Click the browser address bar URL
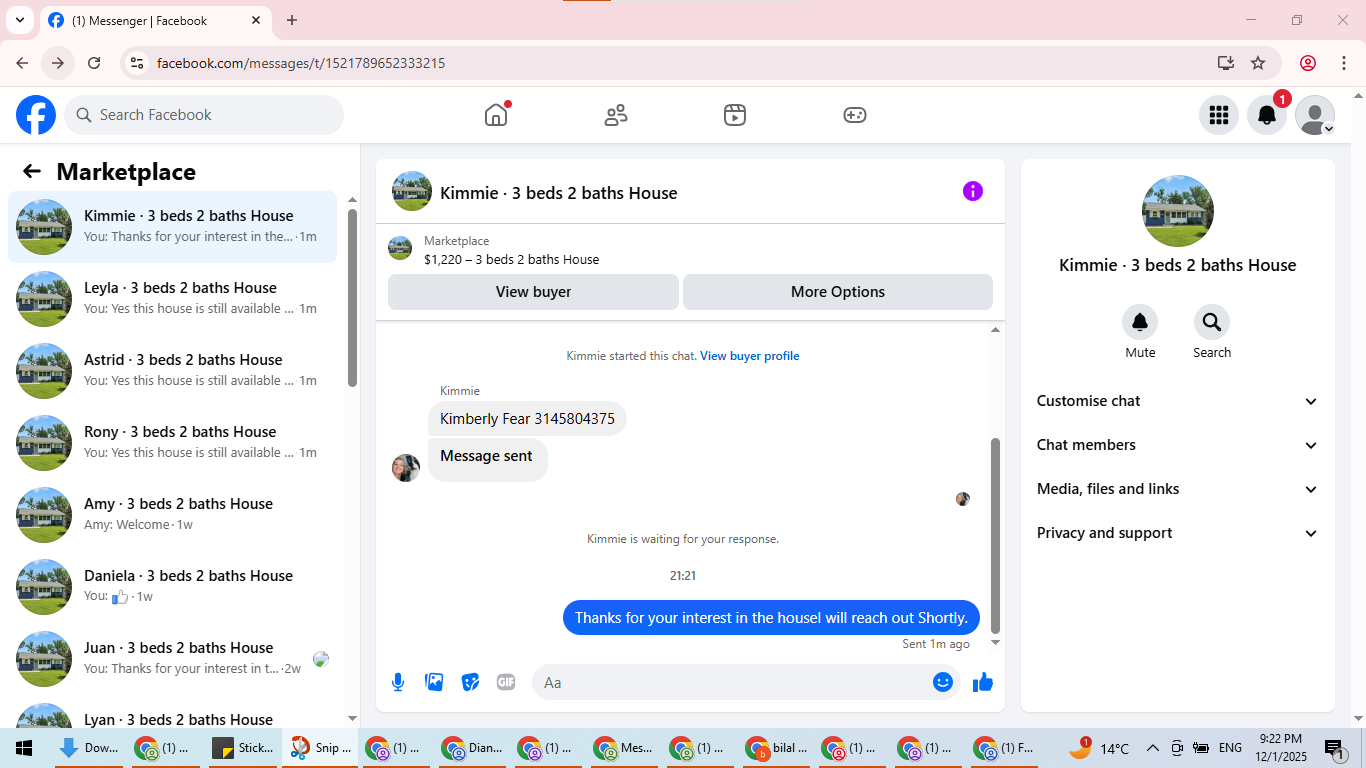This screenshot has height=768, width=1366. pos(301,63)
